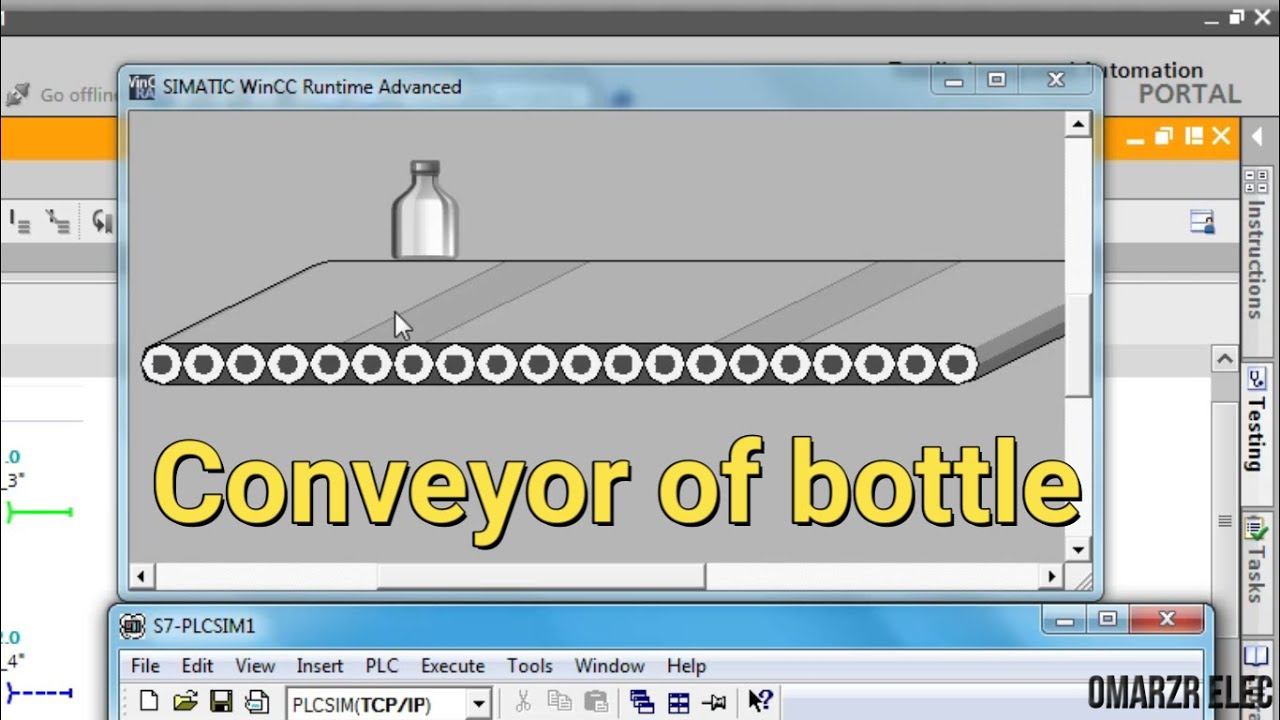Collapse the task card pane arrow
Image resolution: width=1280 pixels, height=720 pixels.
[1258, 137]
